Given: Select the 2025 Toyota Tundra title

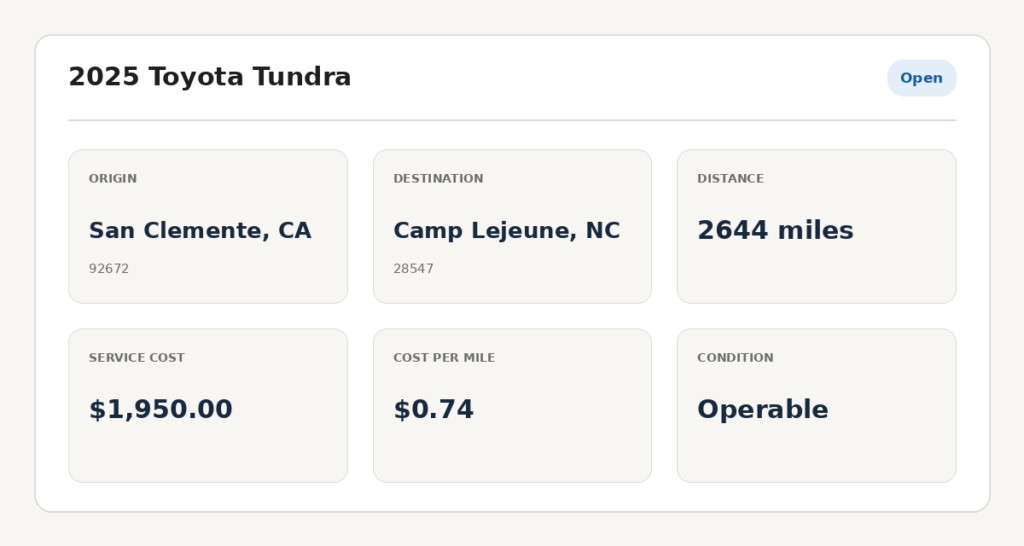Looking at the screenshot, I should [210, 77].
